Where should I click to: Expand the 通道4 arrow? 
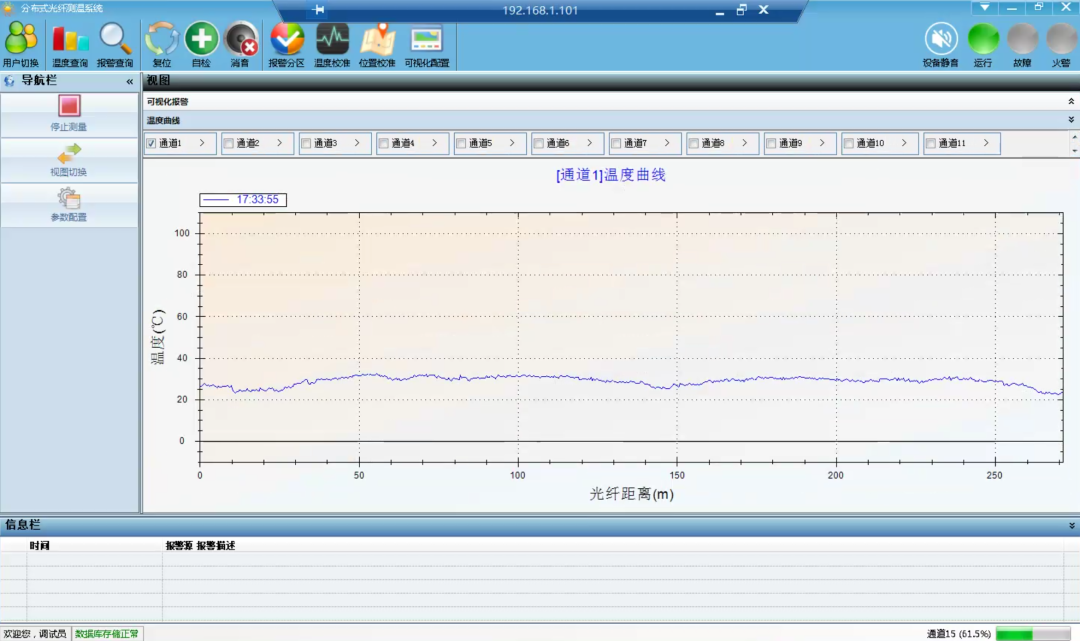(x=435, y=143)
